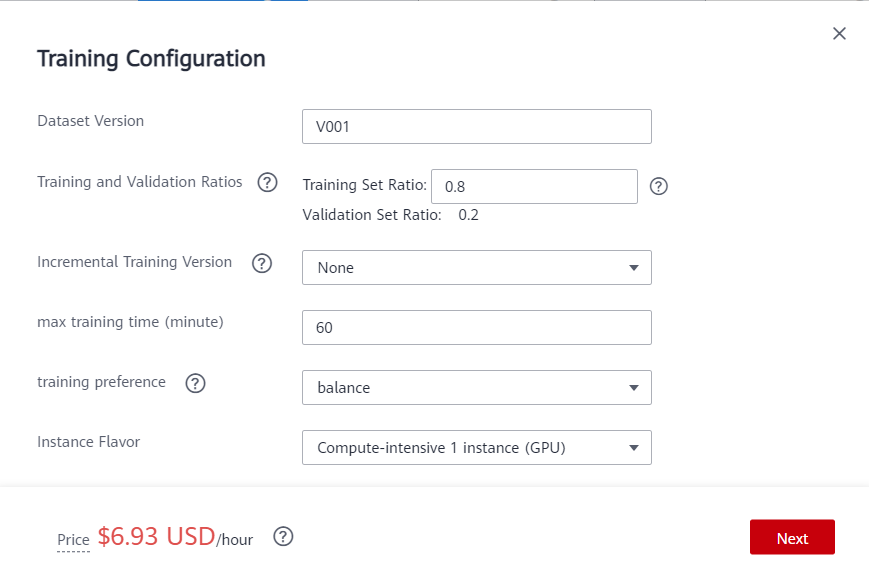Click the Dataset Version field showing V001
Viewport: 869px width, 584px height.
[477, 127]
